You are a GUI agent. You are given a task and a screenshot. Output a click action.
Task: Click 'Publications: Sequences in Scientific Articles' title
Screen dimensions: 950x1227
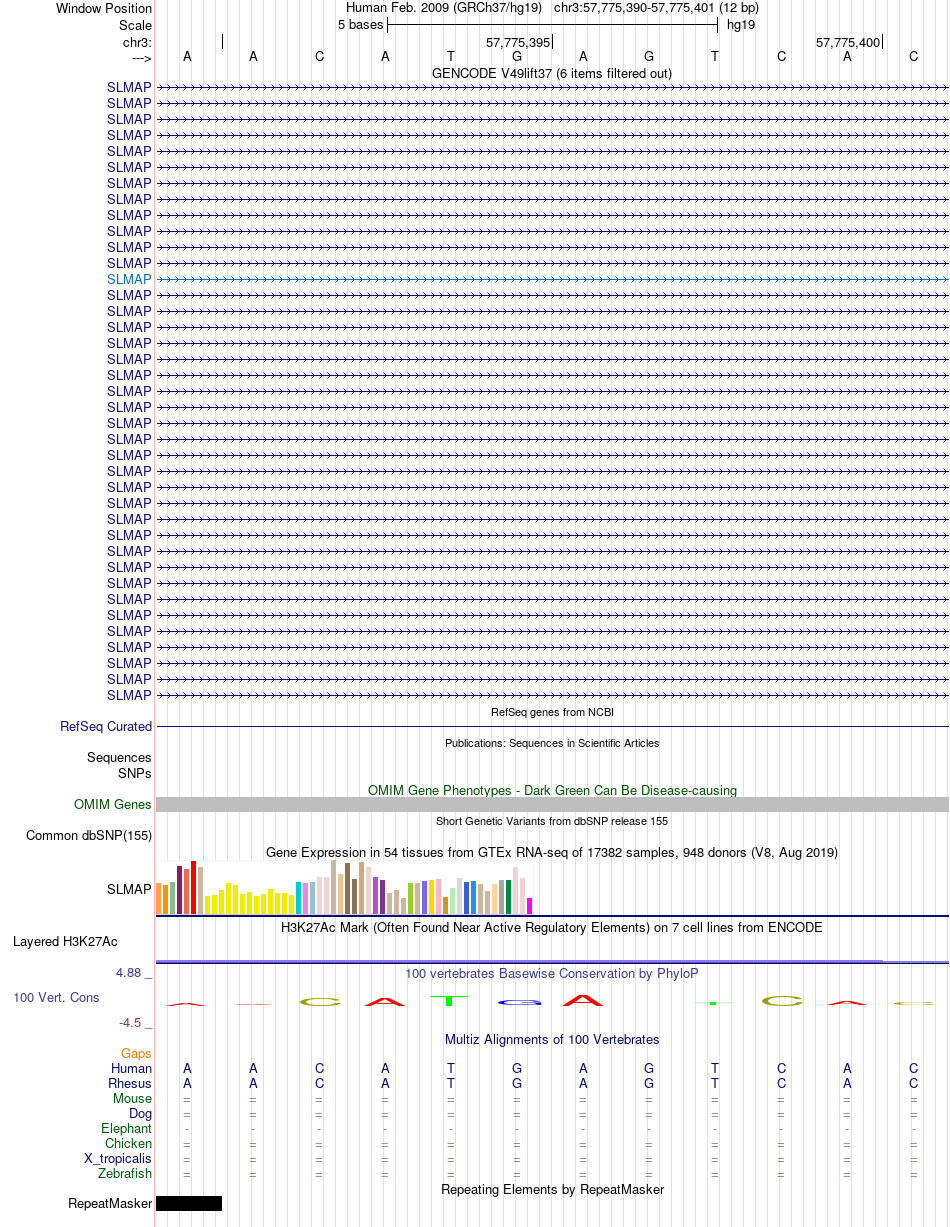point(552,743)
